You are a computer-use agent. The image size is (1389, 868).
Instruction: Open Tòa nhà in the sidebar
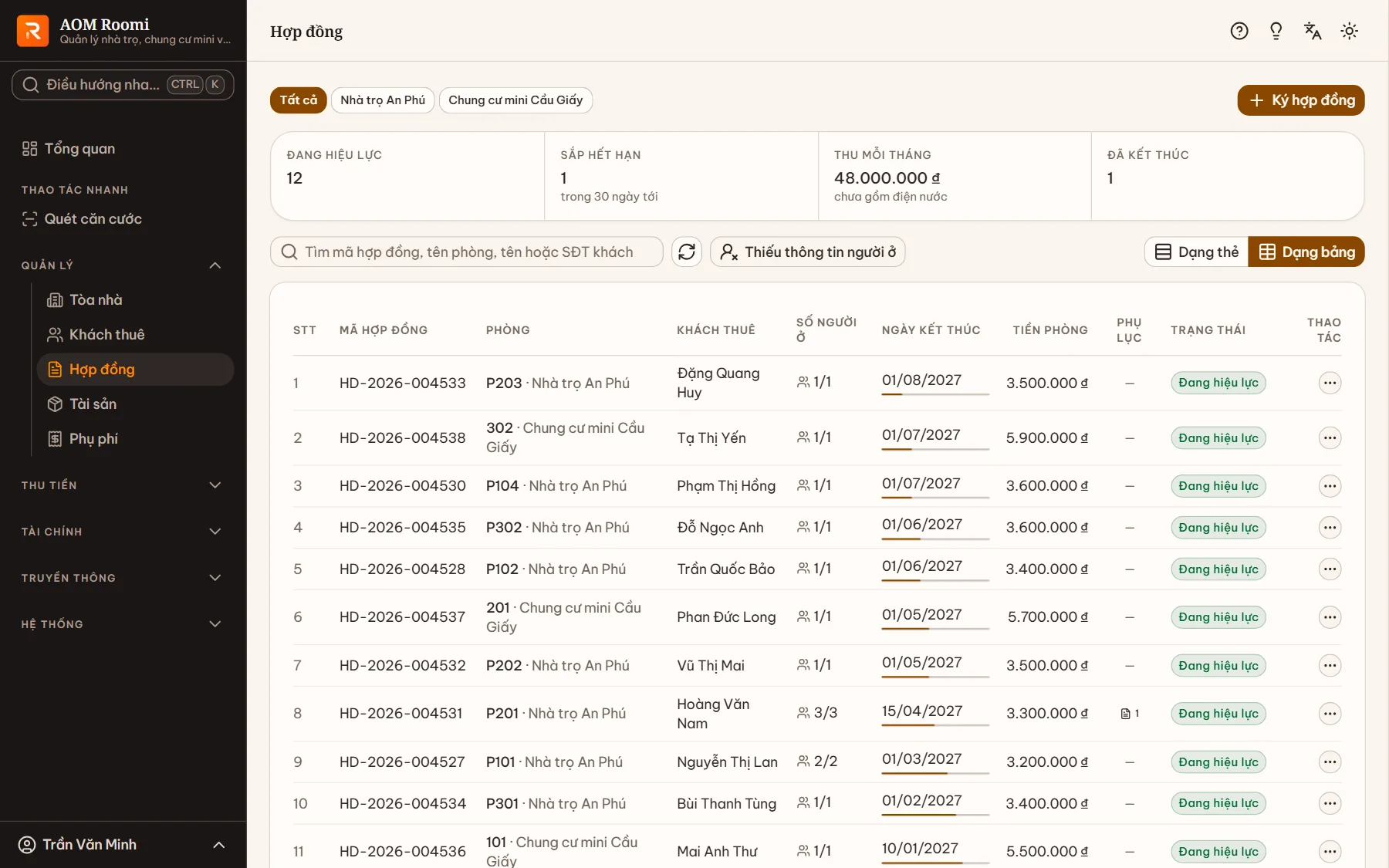pos(135,300)
